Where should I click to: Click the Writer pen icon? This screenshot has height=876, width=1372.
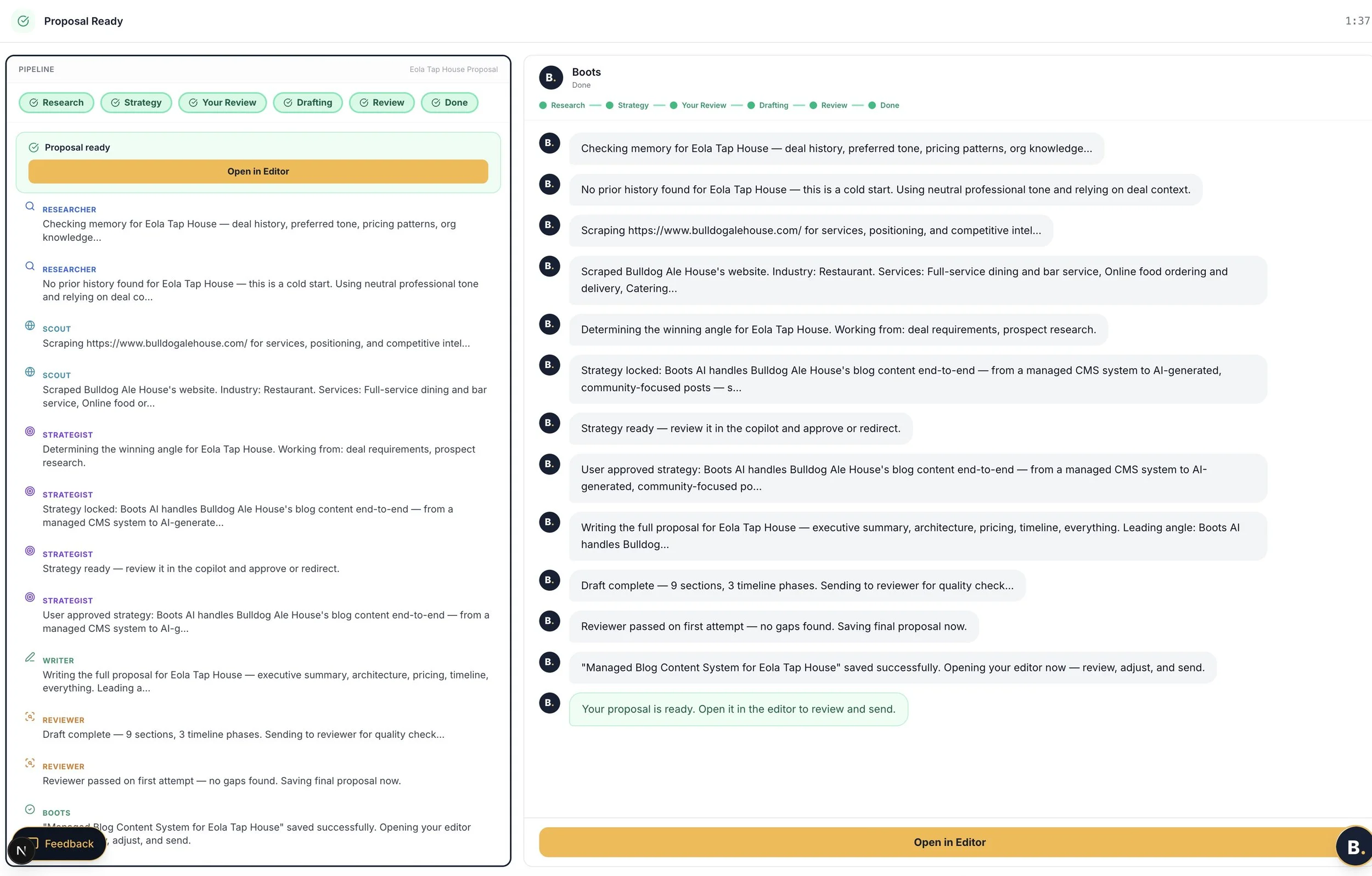coord(30,657)
